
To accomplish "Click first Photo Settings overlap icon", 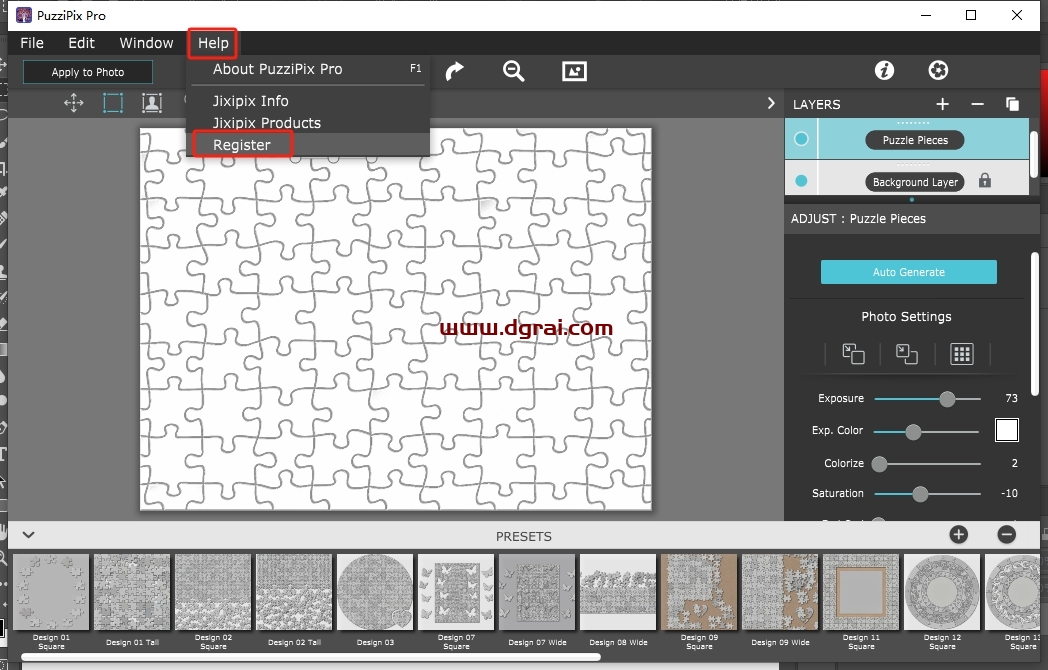I will tap(853, 354).
